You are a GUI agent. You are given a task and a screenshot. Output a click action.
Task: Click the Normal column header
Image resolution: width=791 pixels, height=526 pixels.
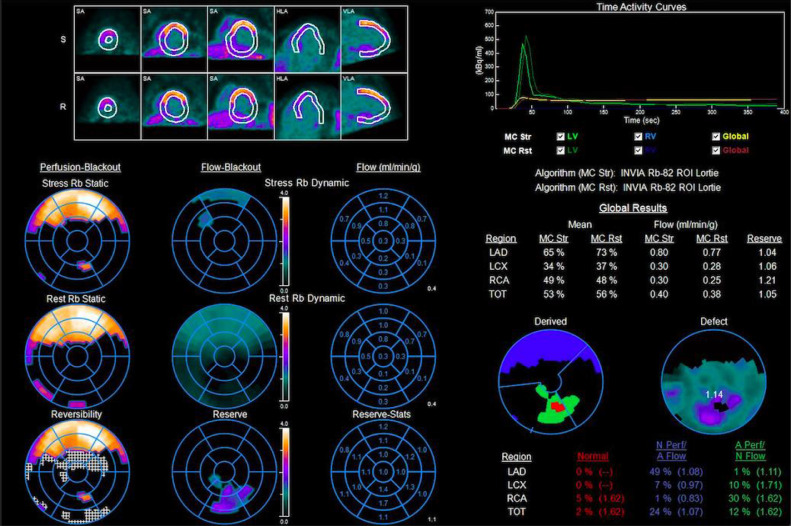pos(593,456)
